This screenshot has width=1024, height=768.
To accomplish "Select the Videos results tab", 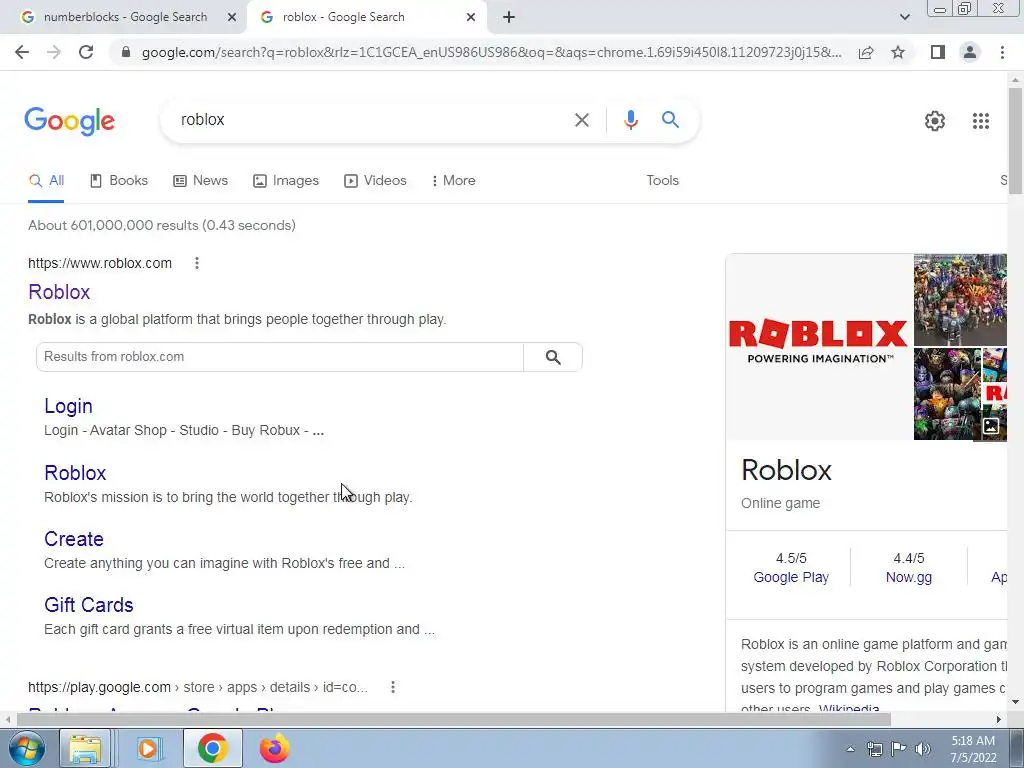I will pos(376,181).
